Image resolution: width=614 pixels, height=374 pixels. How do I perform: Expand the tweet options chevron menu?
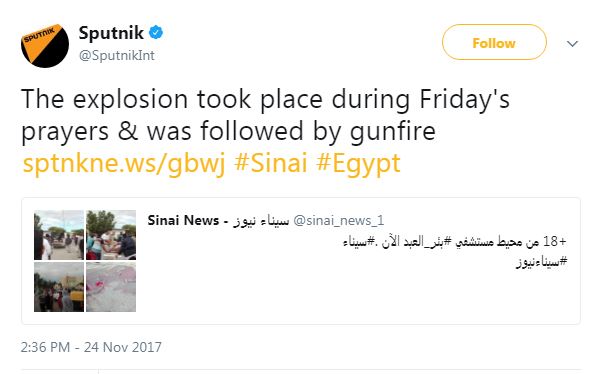click(572, 43)
